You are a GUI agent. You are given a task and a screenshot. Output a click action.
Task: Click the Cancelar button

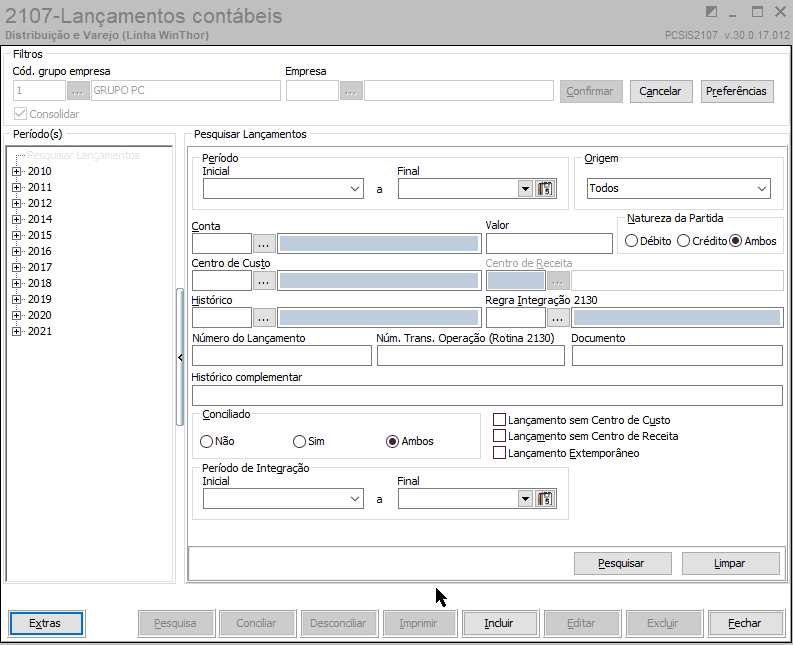(661, 91)
